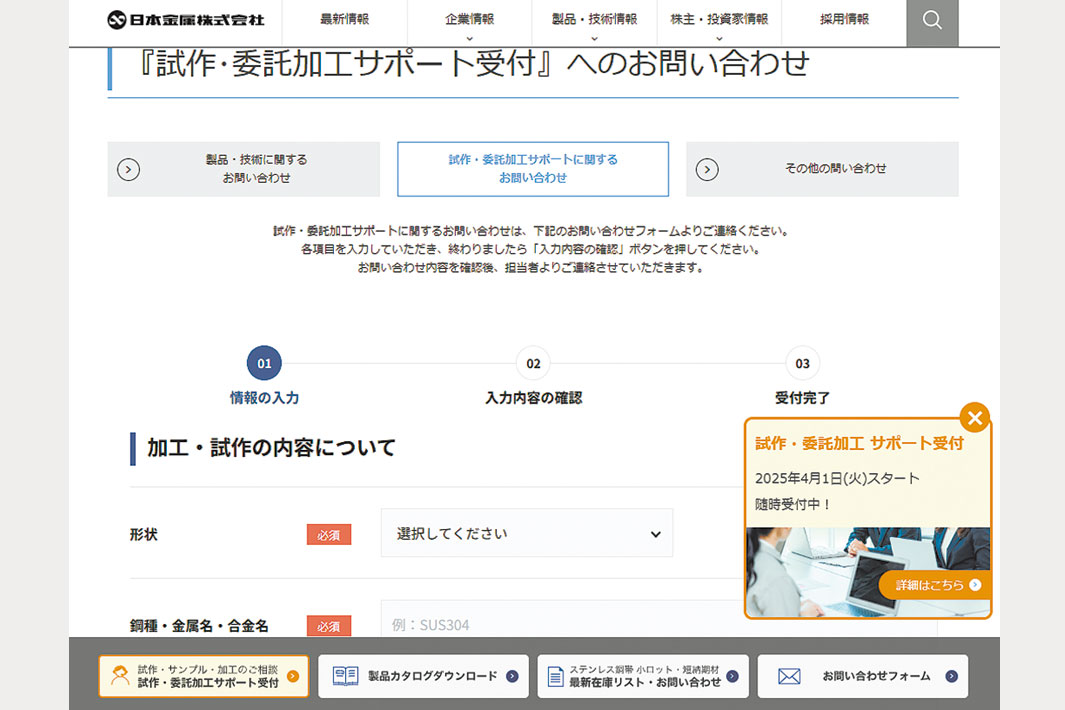Close the orange support popup banner

[975, 417]
